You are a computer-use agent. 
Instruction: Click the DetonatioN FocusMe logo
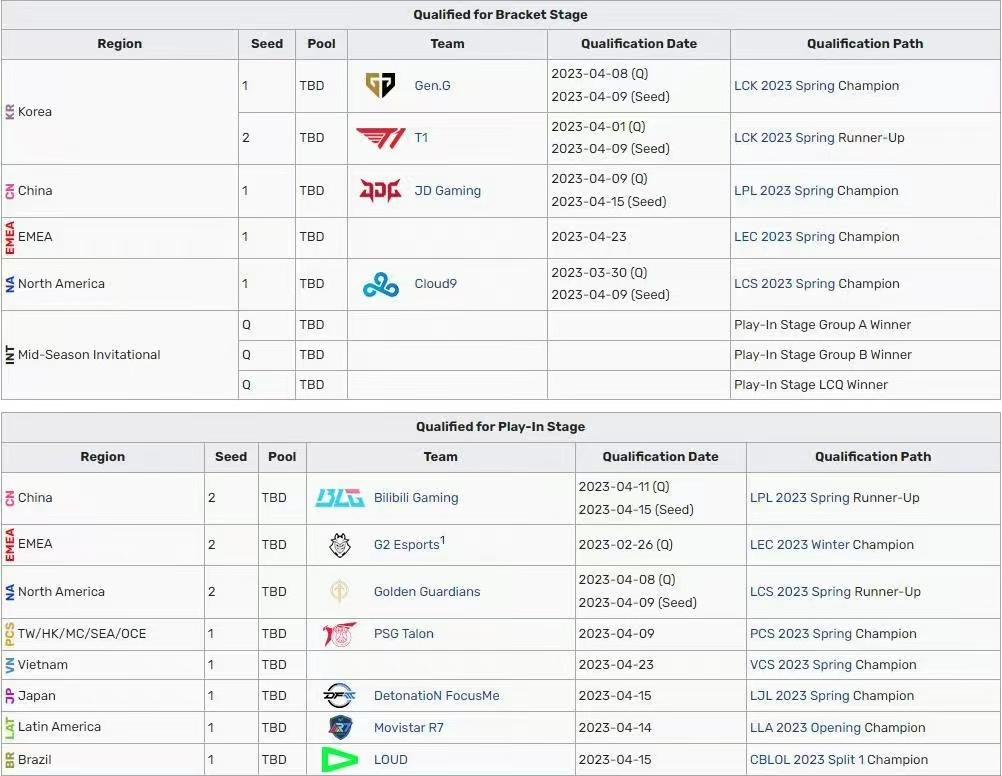340,696
